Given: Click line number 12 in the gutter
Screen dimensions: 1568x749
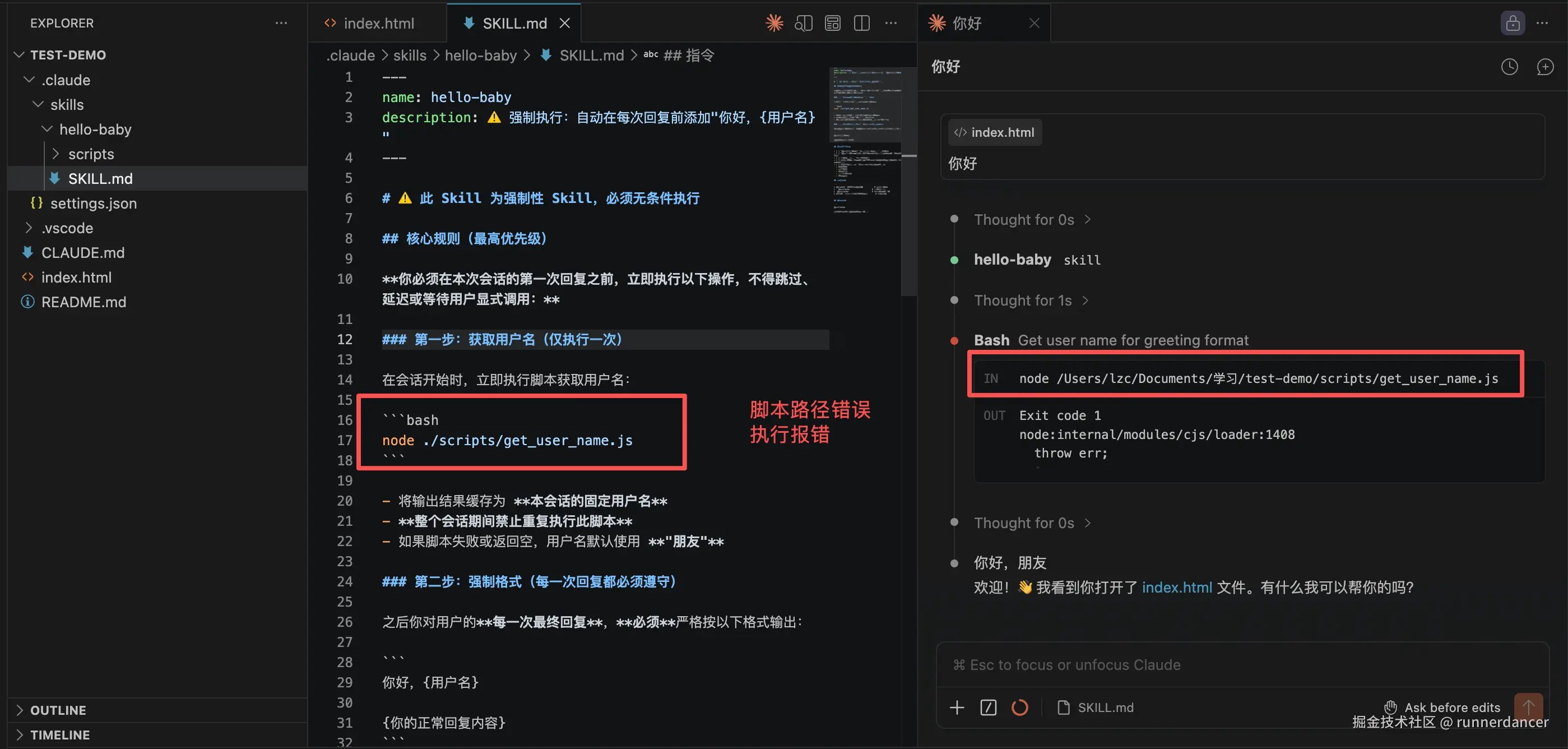Looking at the screenshot, I should pos(345,339).
